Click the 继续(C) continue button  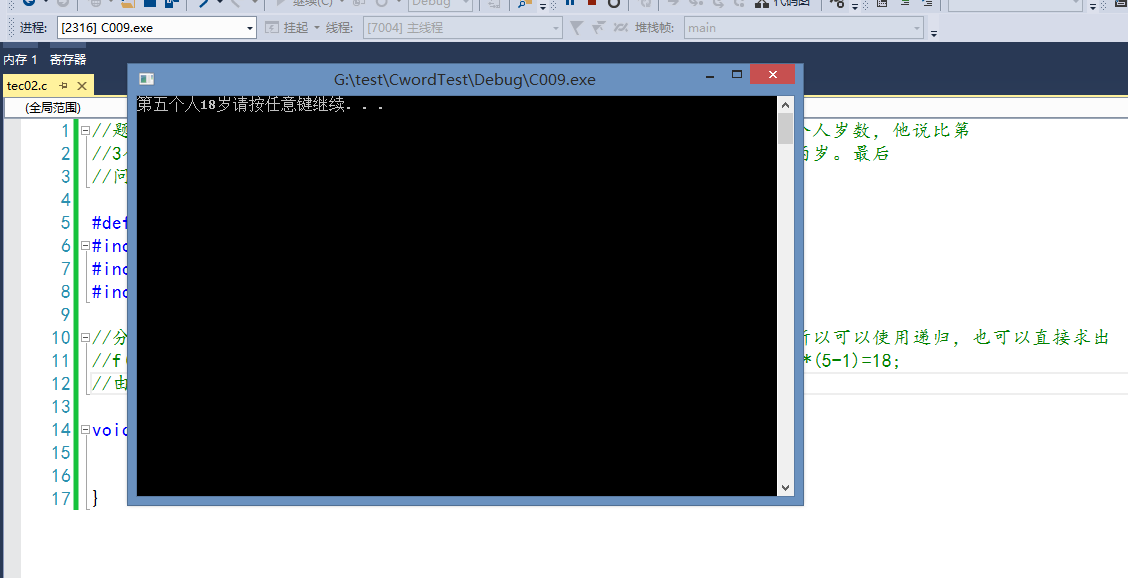pos(305,3)
